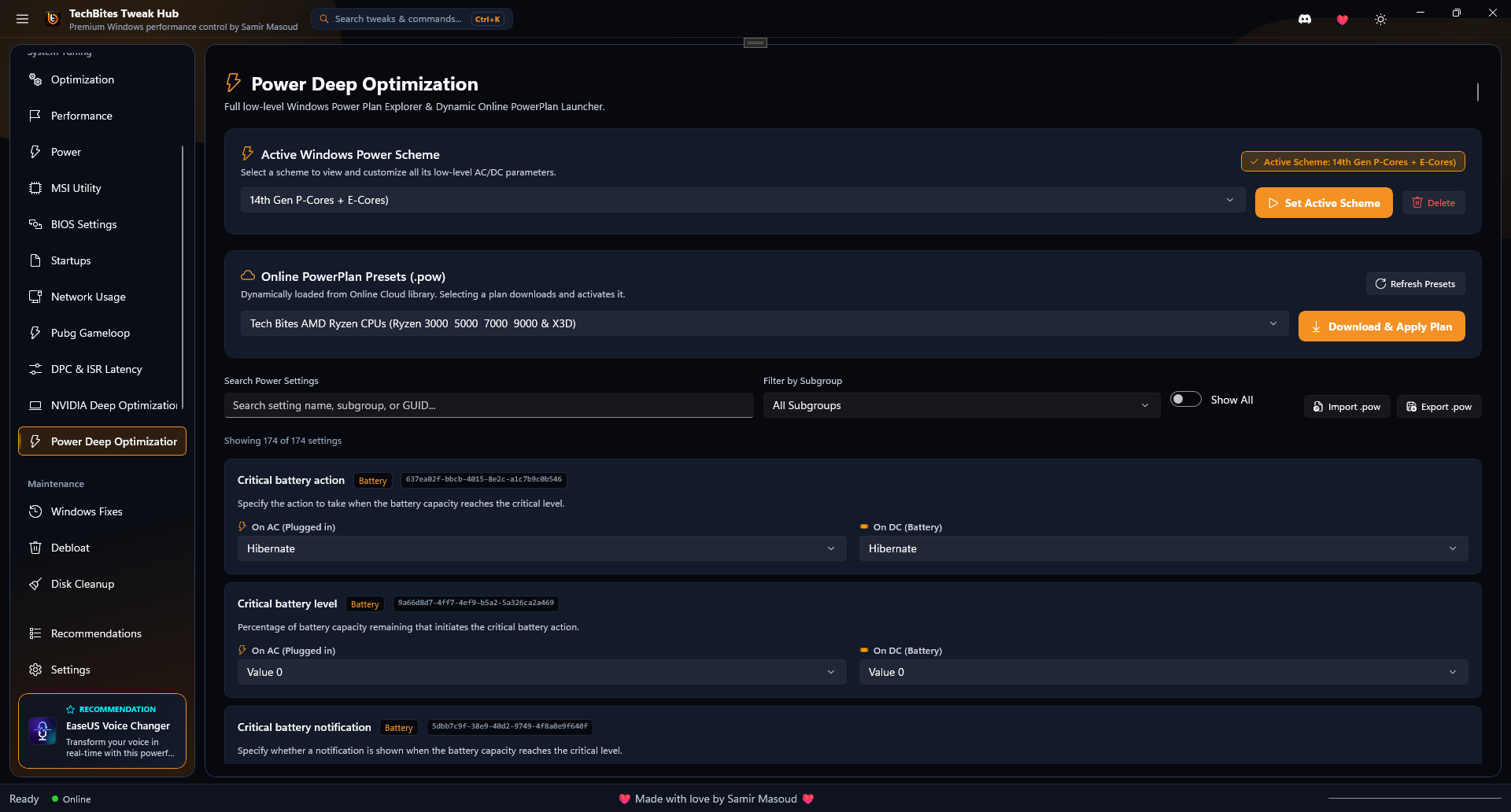Click the Pubg Gameloop icon

point(35,333)
